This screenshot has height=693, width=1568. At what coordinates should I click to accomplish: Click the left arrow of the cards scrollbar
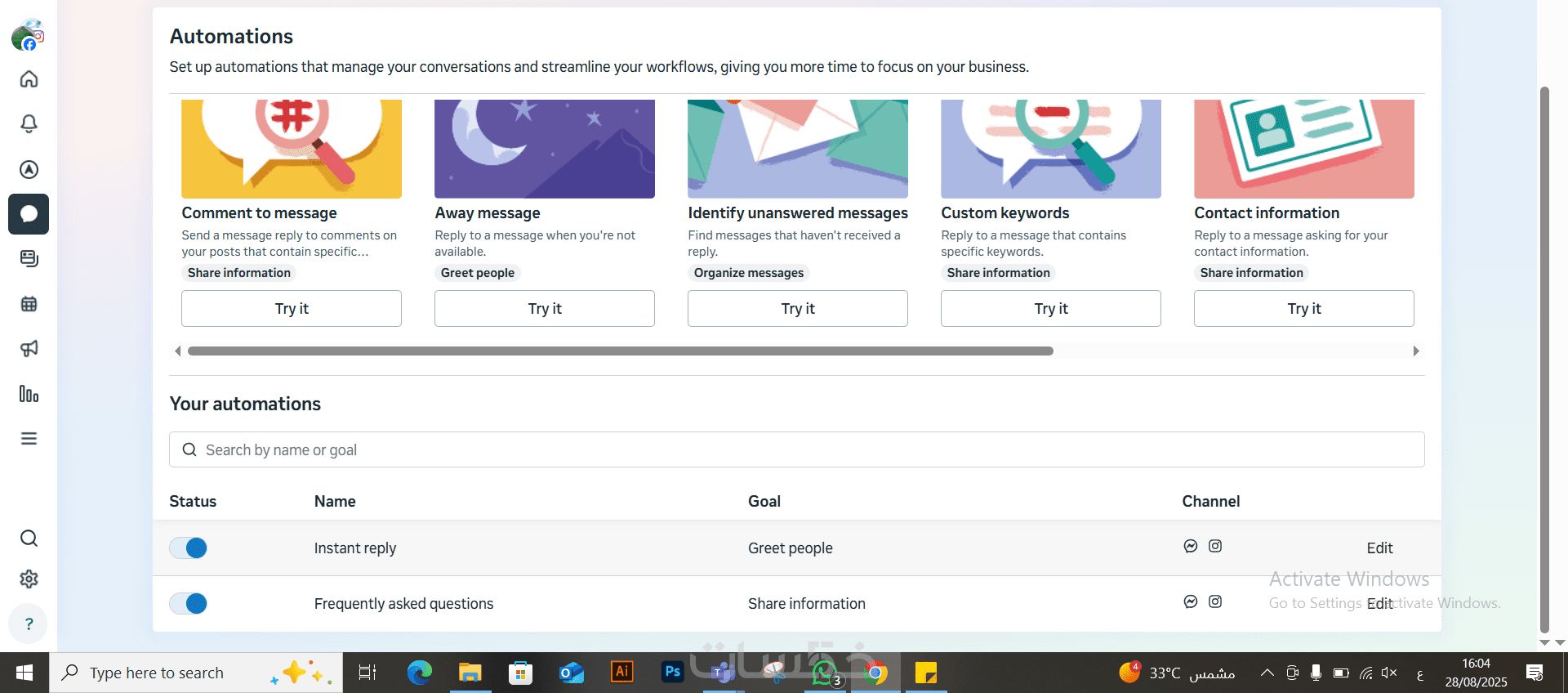[x=178, y=351]
